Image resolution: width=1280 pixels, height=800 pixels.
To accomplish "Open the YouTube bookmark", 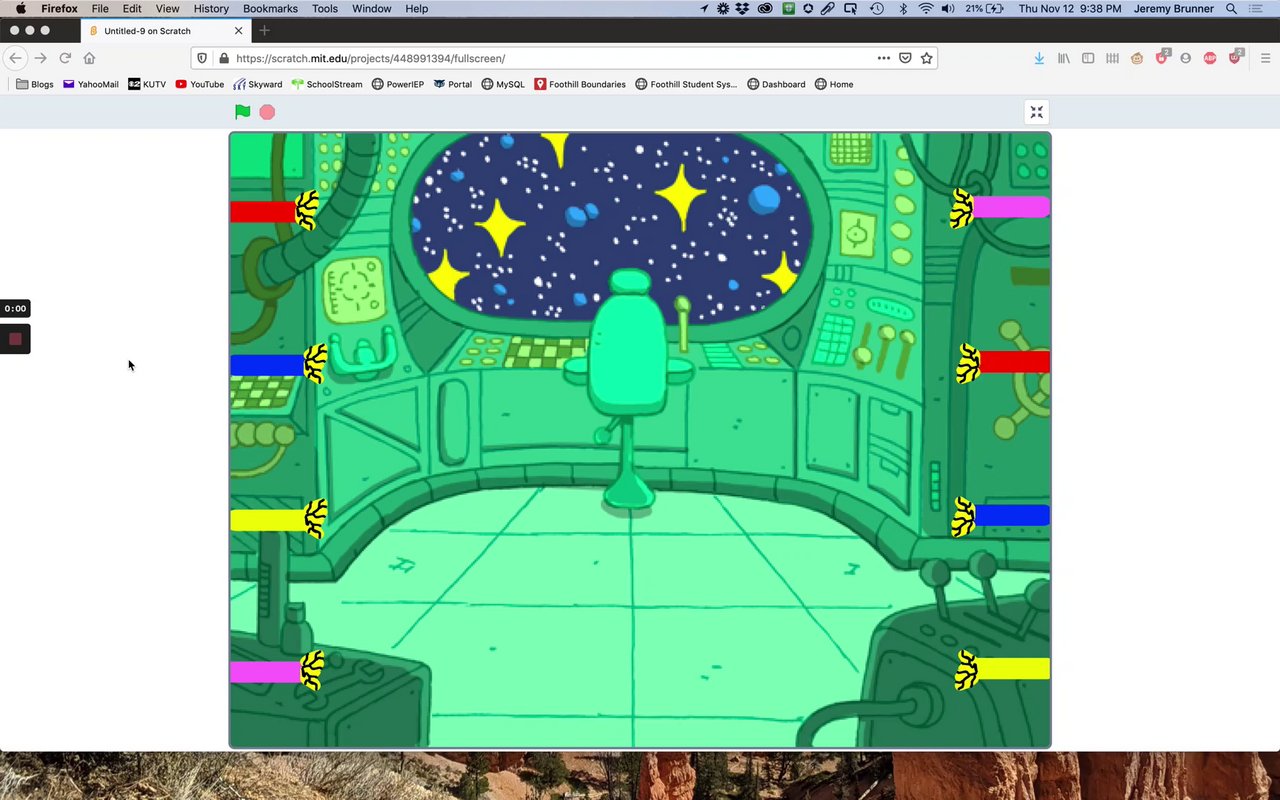I will pos(200,84).
